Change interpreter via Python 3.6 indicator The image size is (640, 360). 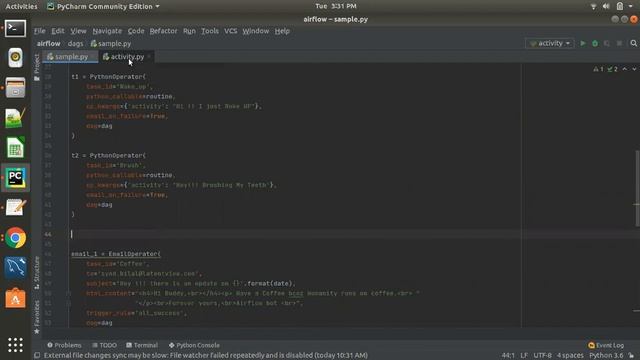point(606,356)
